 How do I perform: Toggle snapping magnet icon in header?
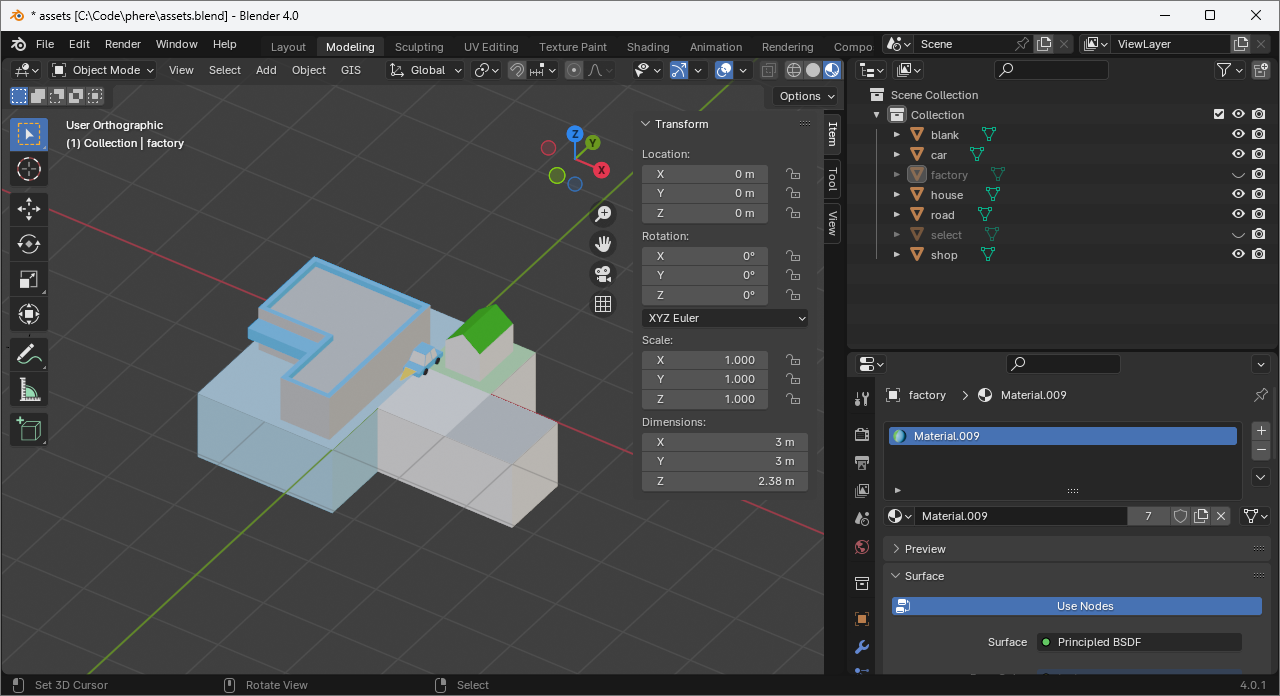[x=517, y=70]
